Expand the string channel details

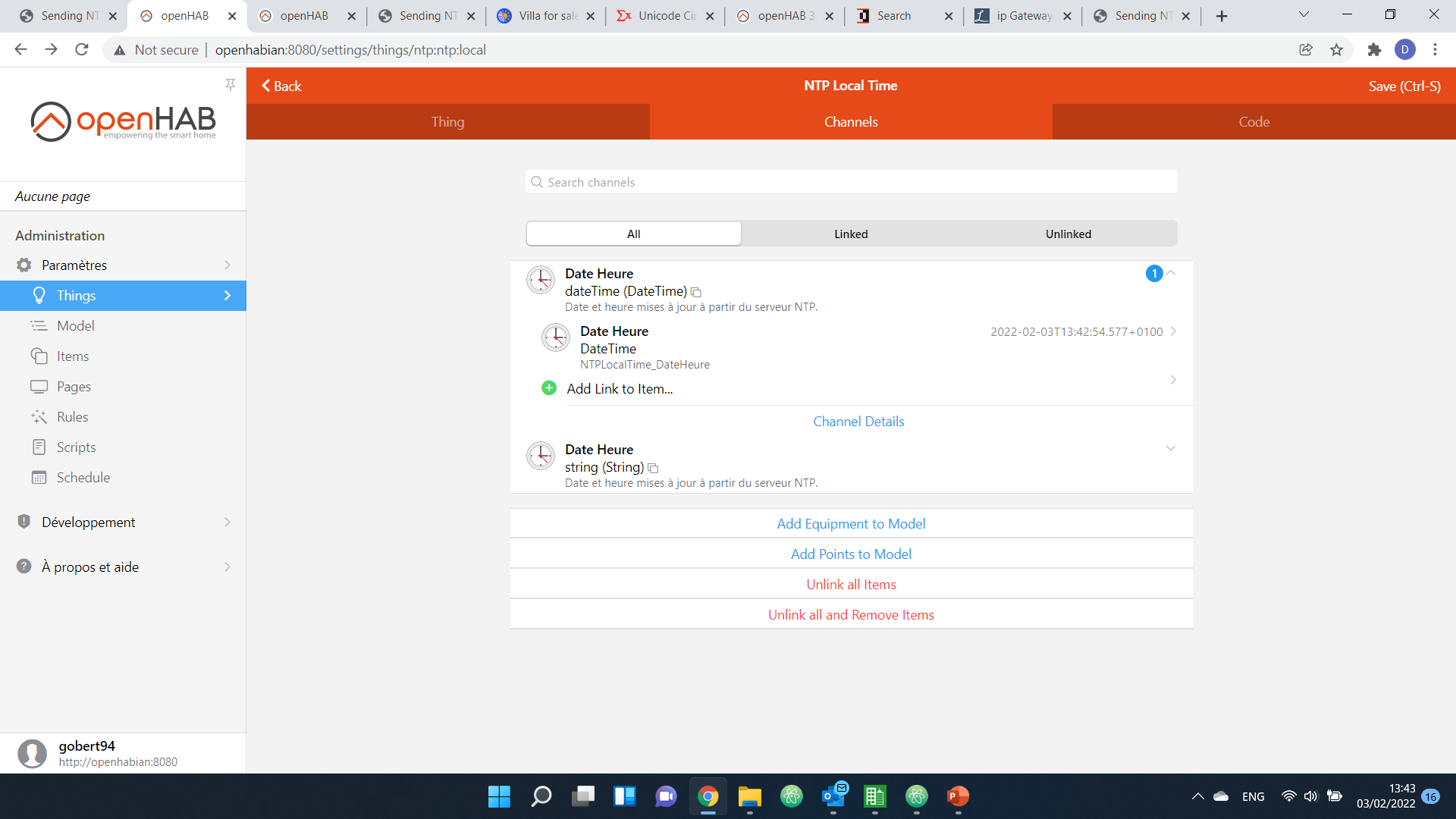tap(1170, 448)
